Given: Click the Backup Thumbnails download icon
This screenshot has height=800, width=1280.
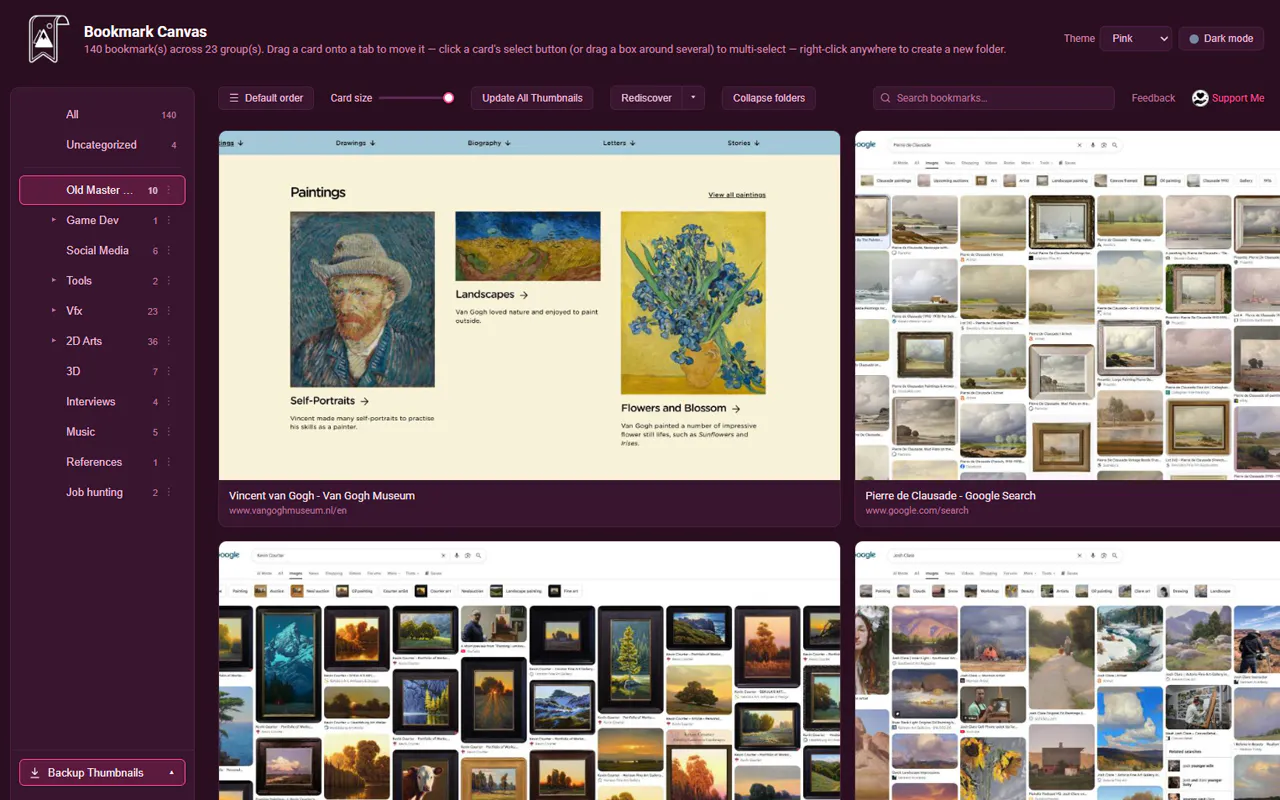Looking at the screenshot, I should tap(35, 773).
